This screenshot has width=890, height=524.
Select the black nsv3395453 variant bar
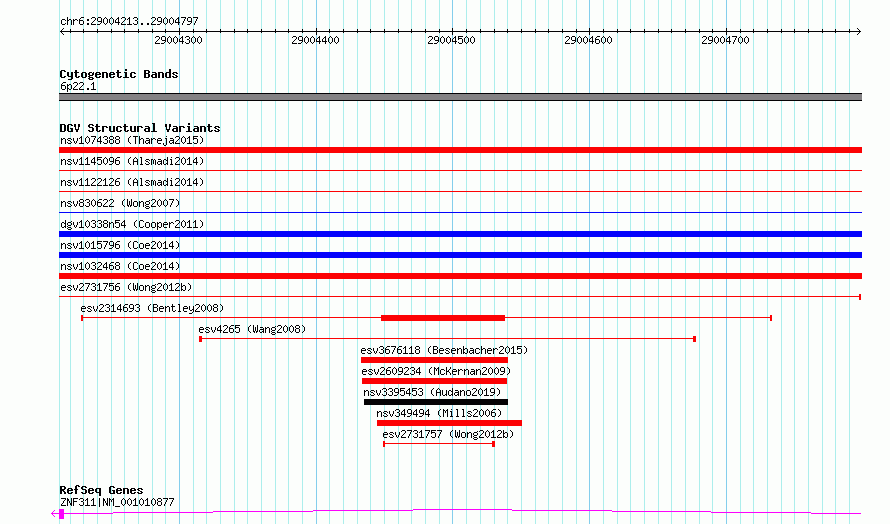pyautogui.click(x=436, y=402)
